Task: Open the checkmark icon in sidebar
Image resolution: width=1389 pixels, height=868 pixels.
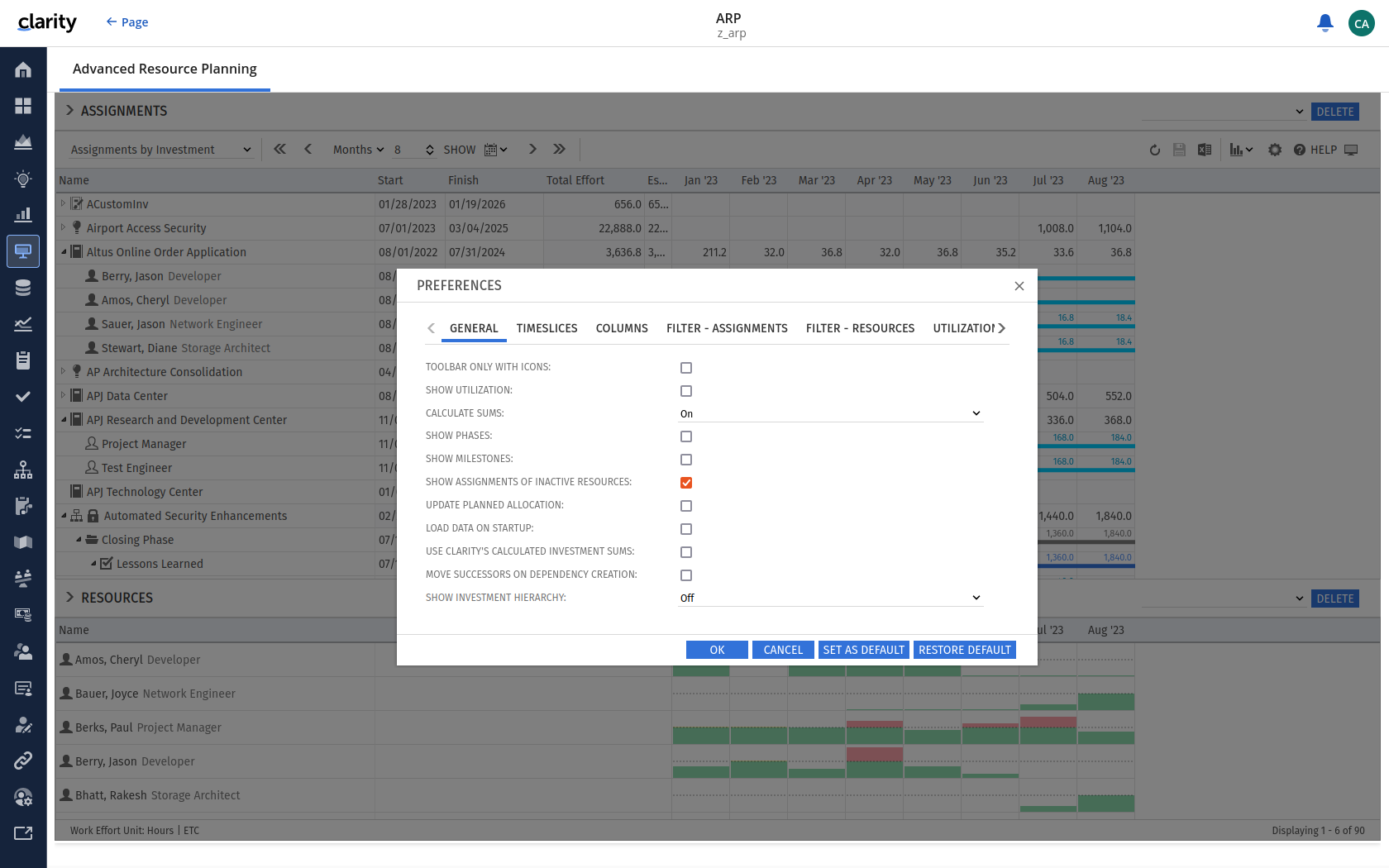Action: point(23,397)
